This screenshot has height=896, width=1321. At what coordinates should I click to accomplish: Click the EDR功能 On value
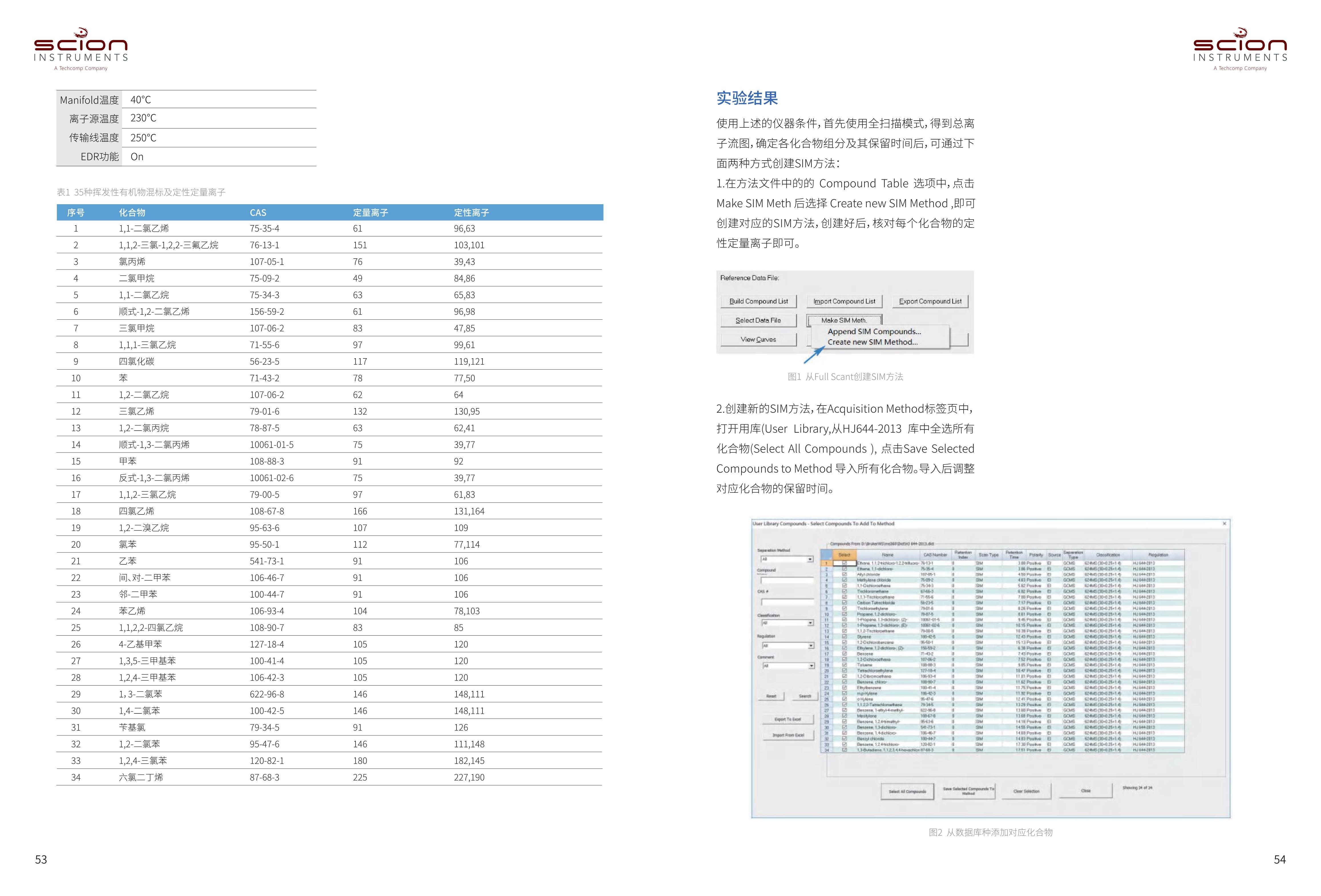coord(137,157)
